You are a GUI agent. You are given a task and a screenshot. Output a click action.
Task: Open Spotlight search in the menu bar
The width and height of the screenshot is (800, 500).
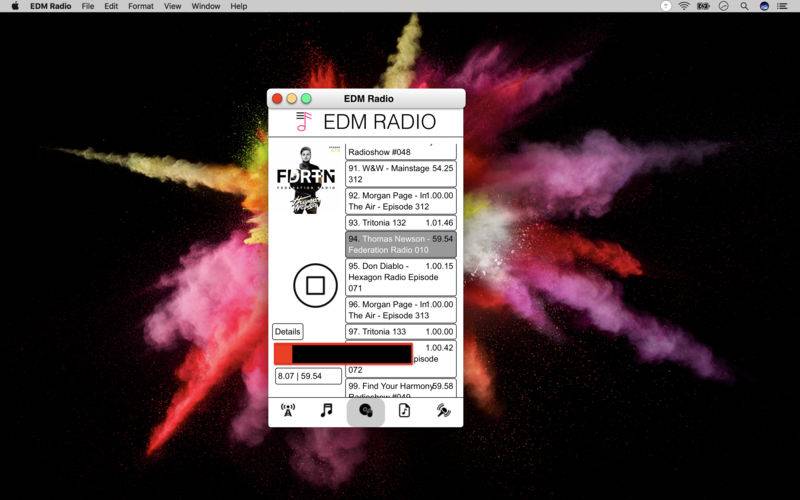tap(743, 6)
